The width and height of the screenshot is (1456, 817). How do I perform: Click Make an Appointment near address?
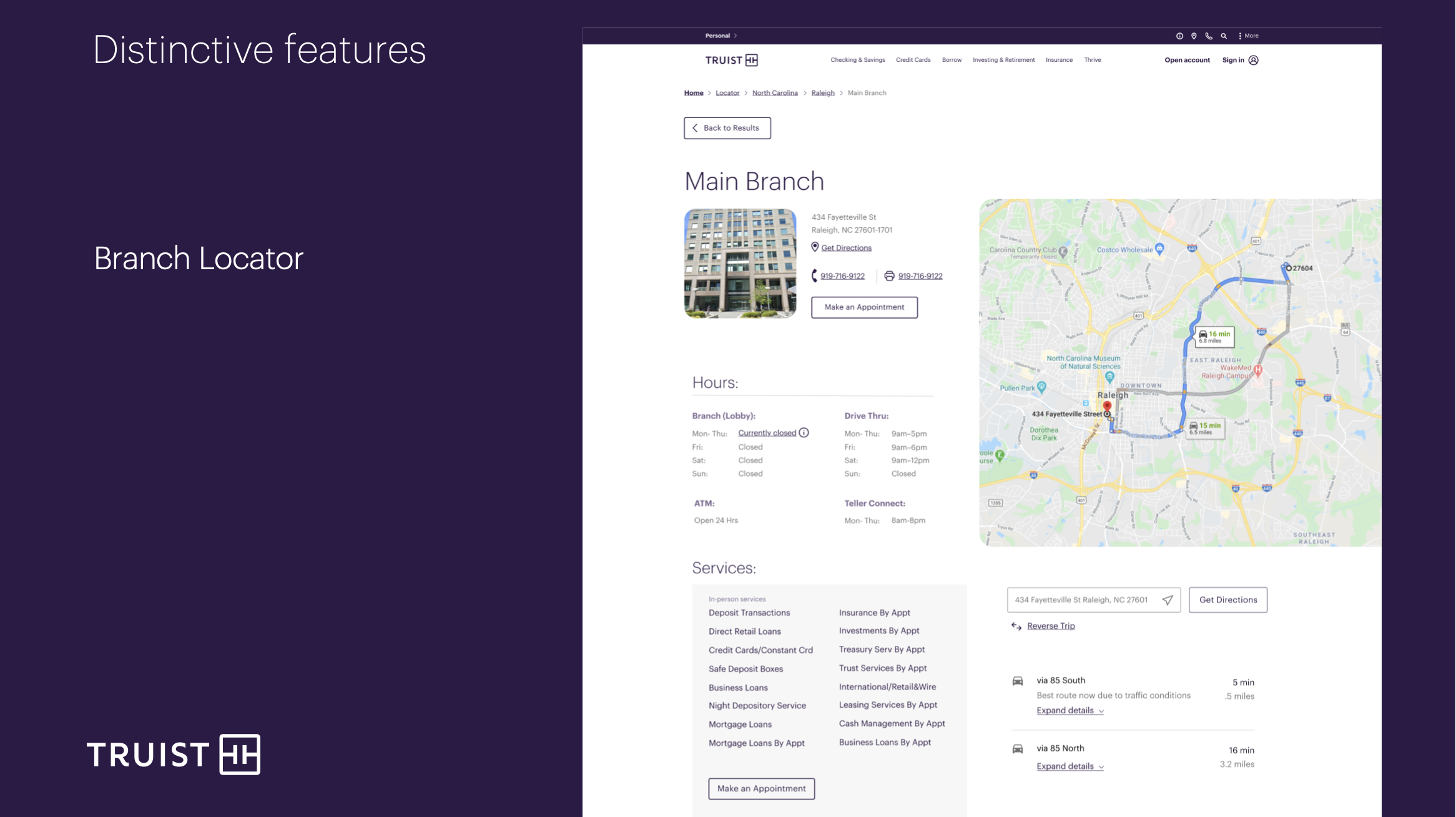(864, 307)
